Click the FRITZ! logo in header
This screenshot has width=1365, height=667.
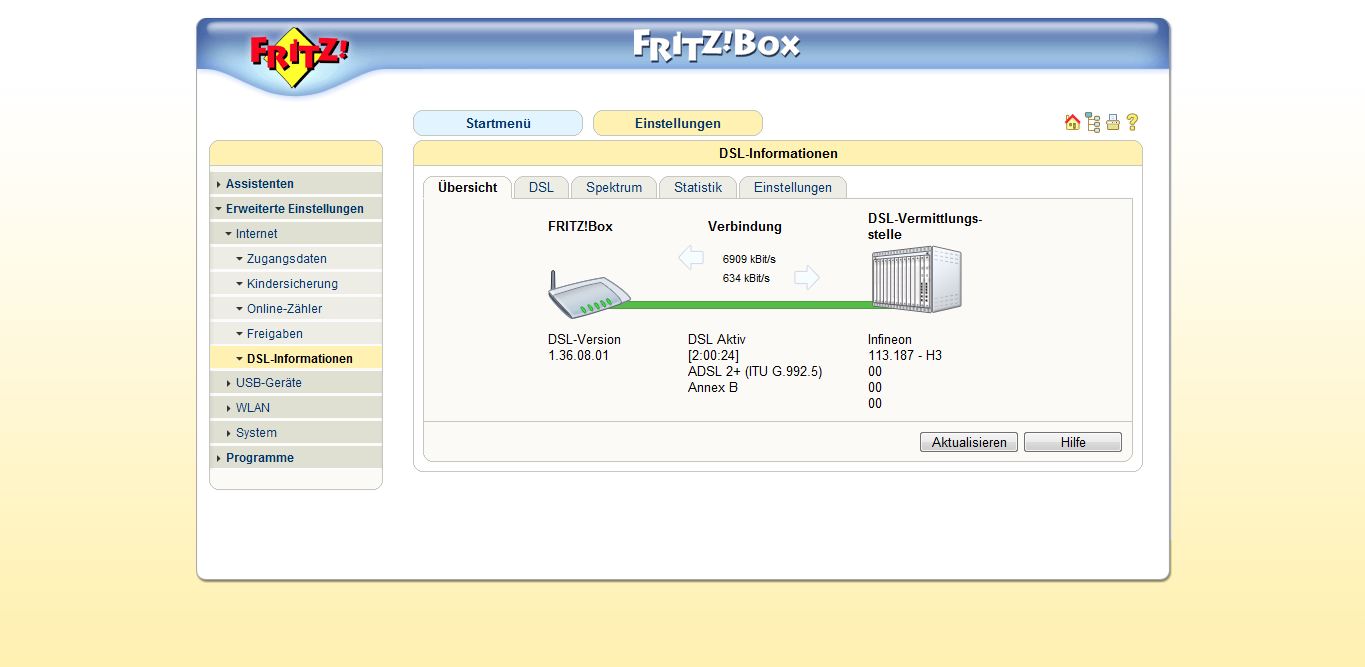[x=299, y=57]
